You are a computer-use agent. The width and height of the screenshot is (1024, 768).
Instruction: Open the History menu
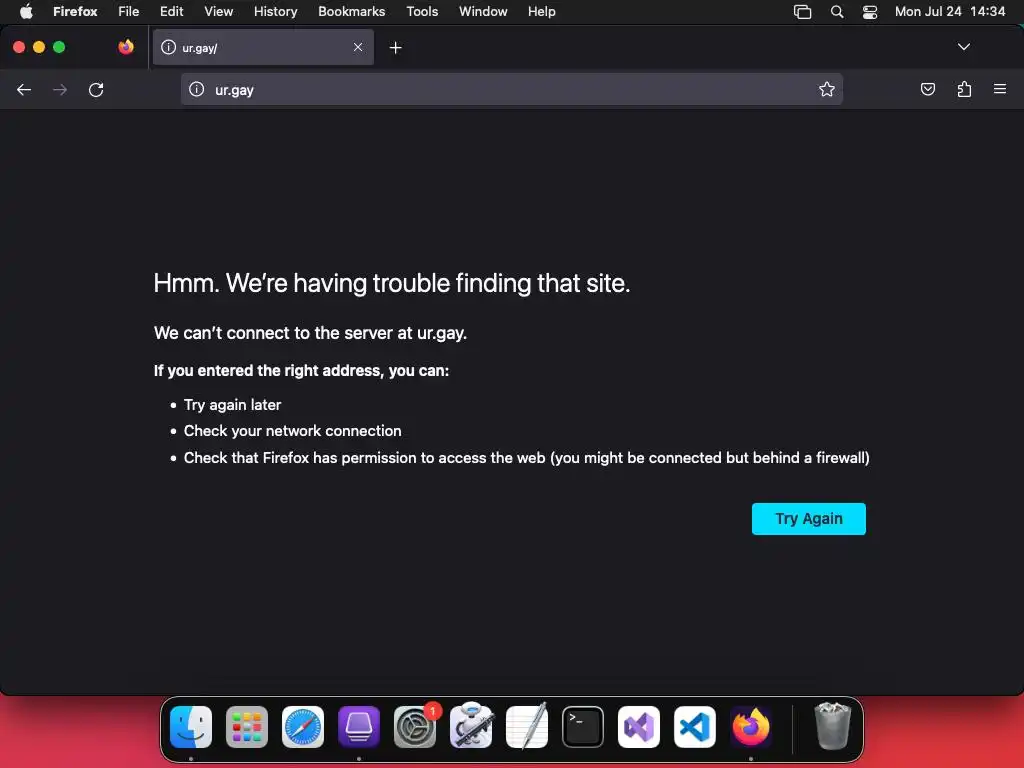[x=275, y=11]
